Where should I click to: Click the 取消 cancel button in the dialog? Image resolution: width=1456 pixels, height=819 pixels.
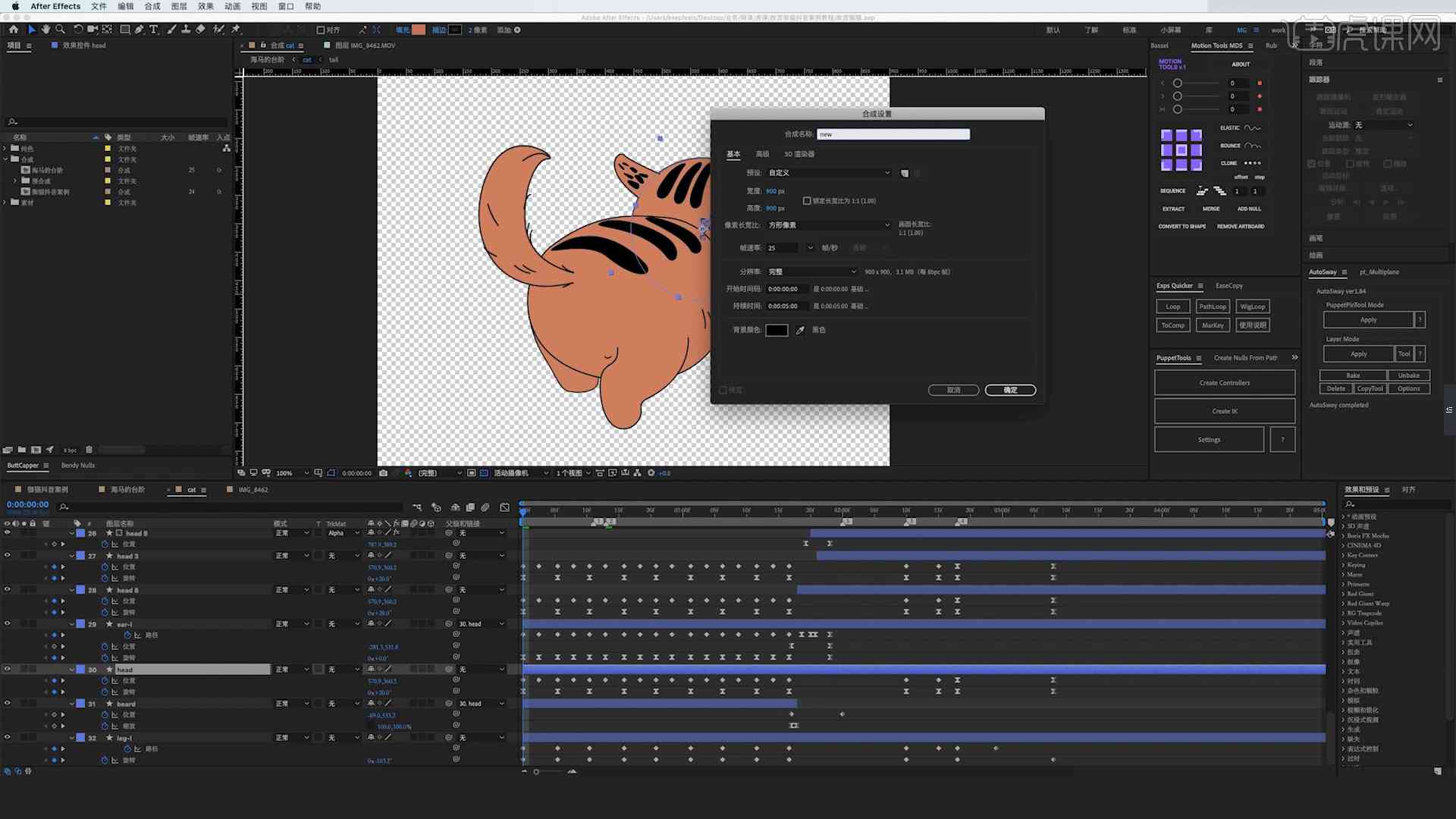(953, 390)
